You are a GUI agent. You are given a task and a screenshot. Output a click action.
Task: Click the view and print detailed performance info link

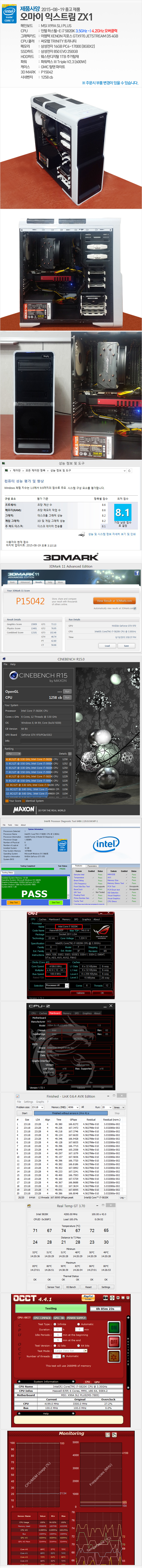click(112, 535)
